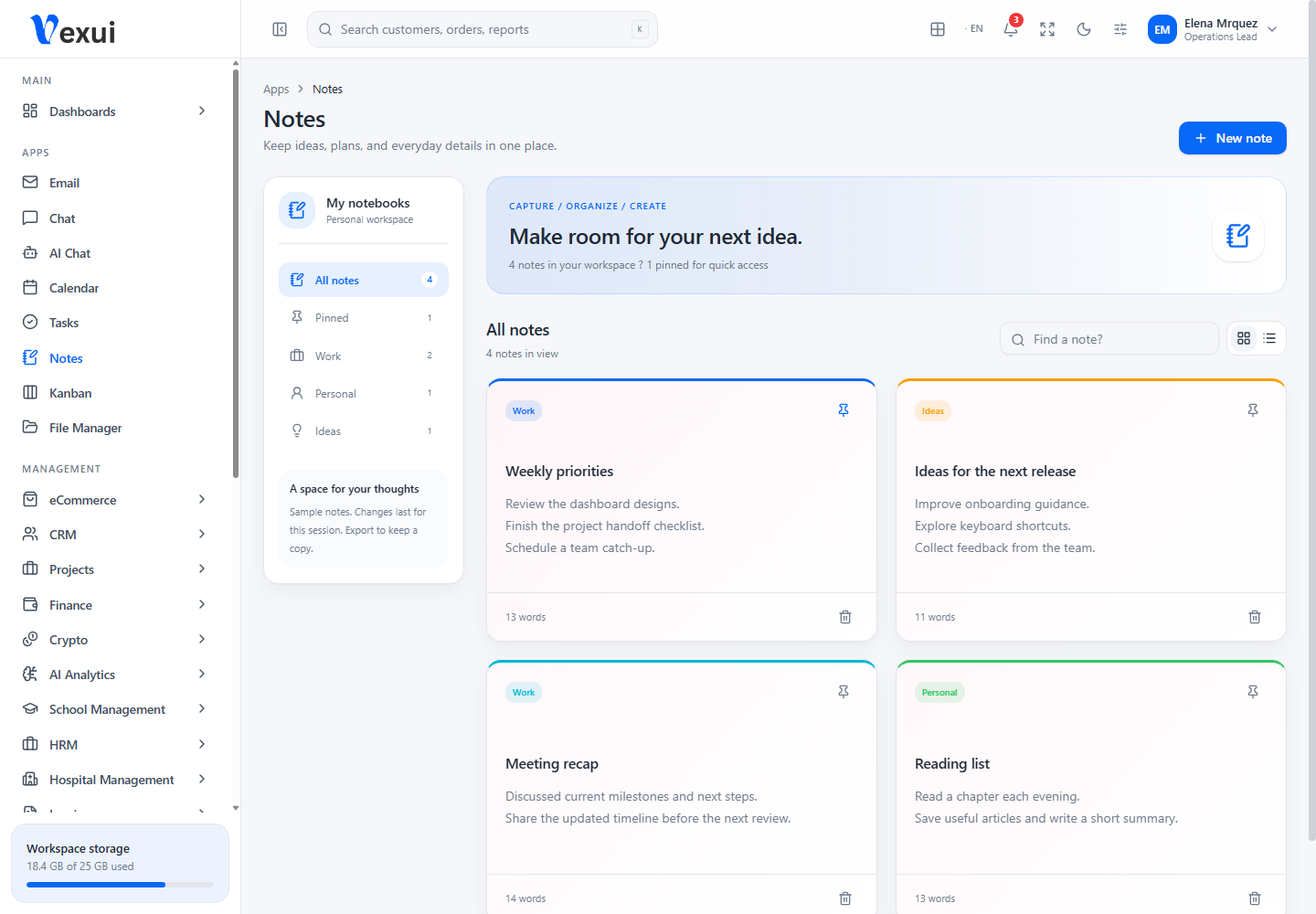Open the notifications bell
Viewport: 1316px width, 914px height.
coord(1011,29)
